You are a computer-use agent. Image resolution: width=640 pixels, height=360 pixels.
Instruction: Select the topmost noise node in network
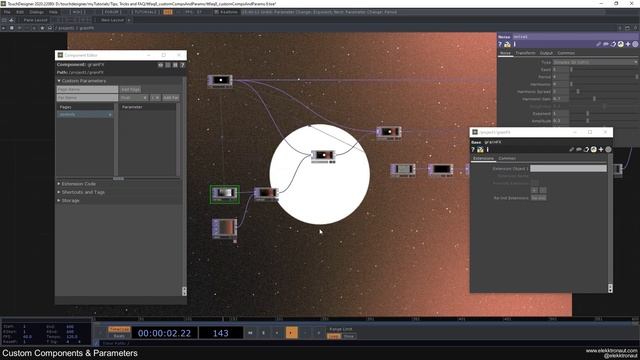[x=220, y=81]
